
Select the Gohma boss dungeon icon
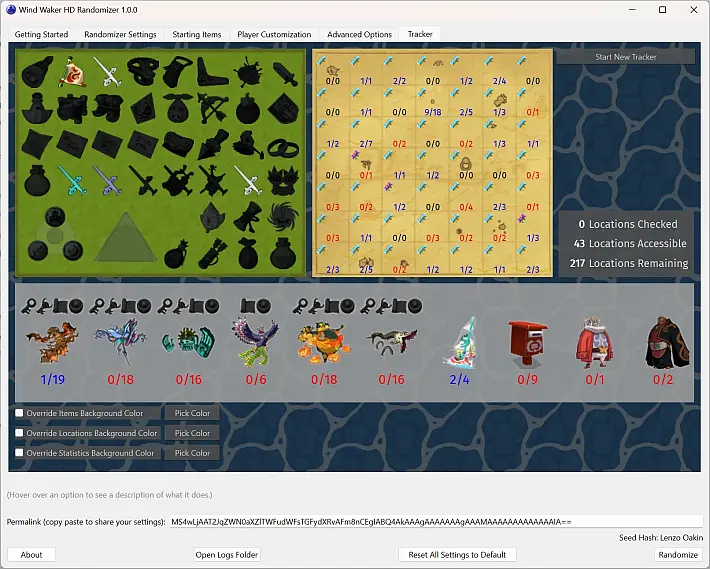click(53, 343)
